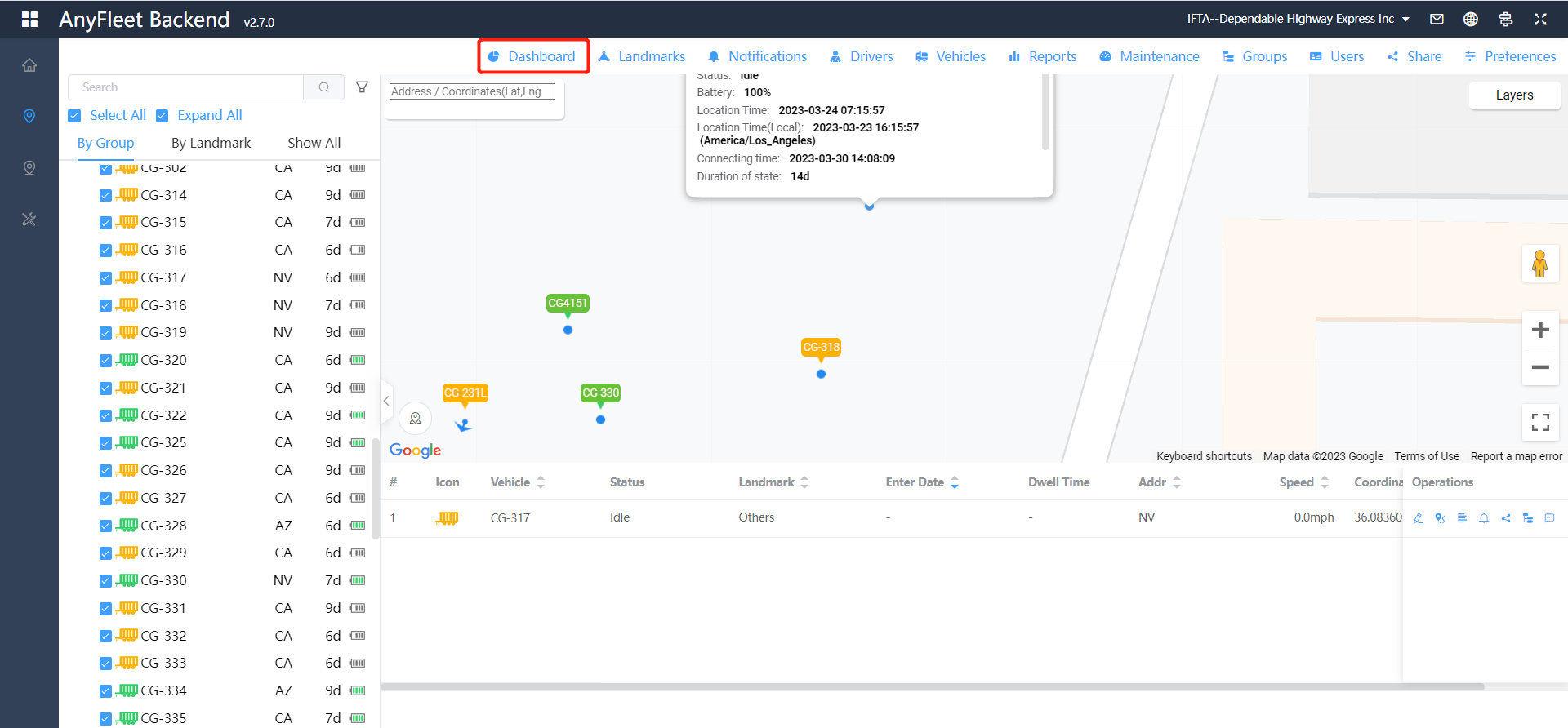Click the signpost icon in header

[x=1506, y=19]
